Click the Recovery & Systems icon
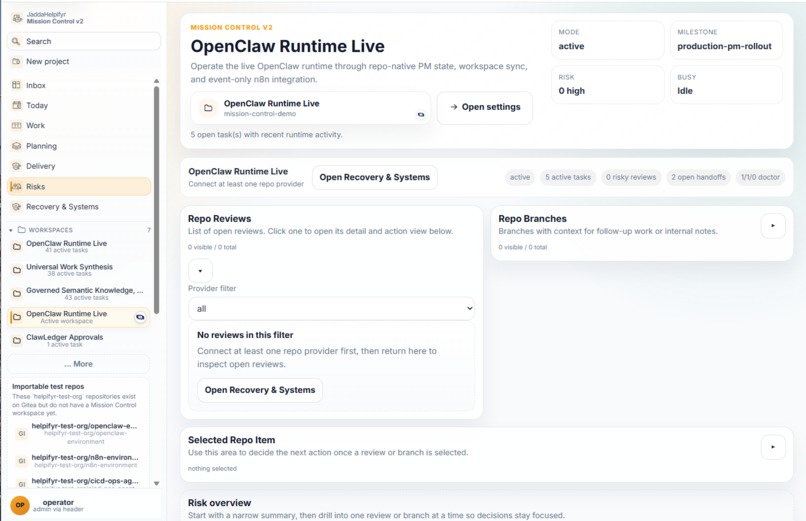The width and height of the screenshot is (806, 521). point(16,207)
